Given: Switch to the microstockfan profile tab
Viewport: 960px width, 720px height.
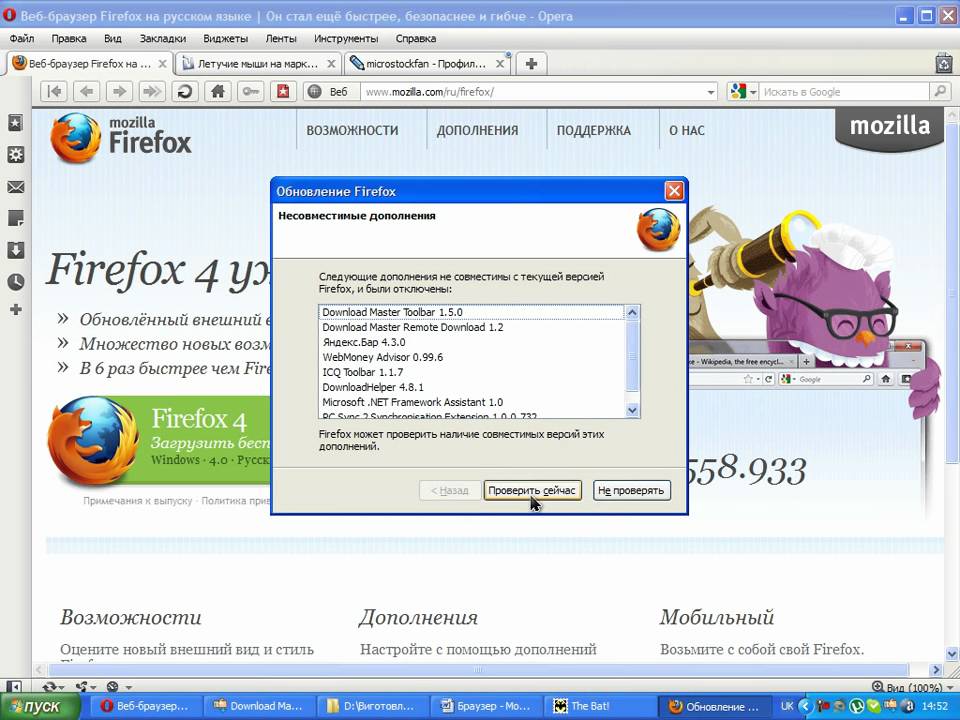Looking at the screenshot, I should coord(426,64).
